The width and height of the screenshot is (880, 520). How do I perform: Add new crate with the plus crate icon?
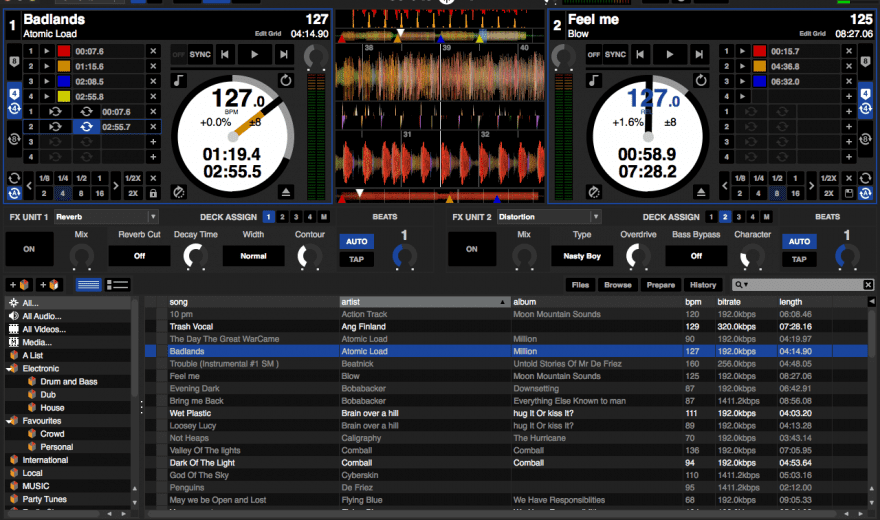click(20, 285)
